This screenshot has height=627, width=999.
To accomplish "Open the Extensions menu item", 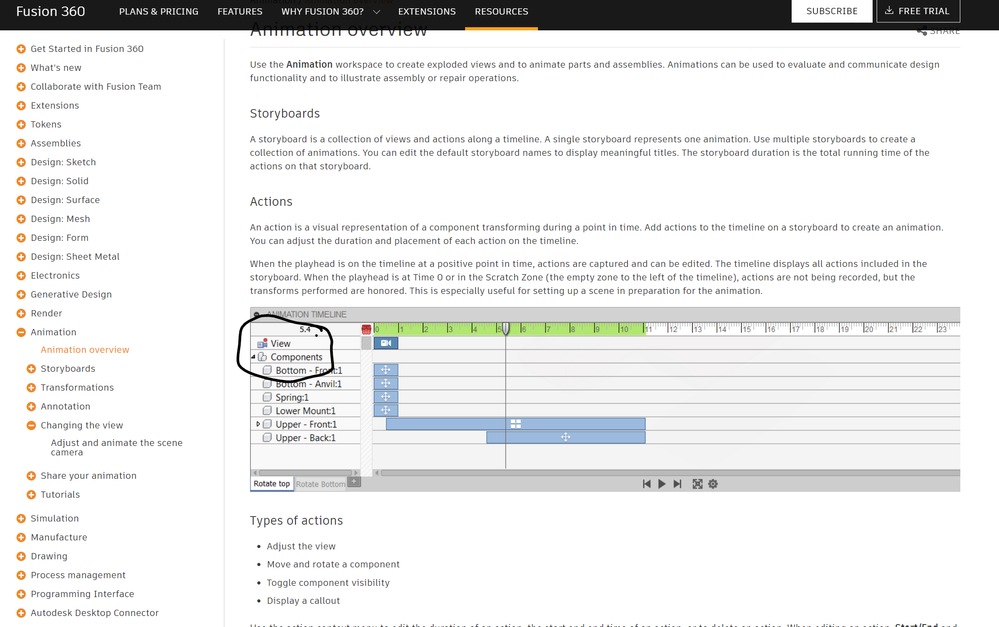I will pos(427,11).
